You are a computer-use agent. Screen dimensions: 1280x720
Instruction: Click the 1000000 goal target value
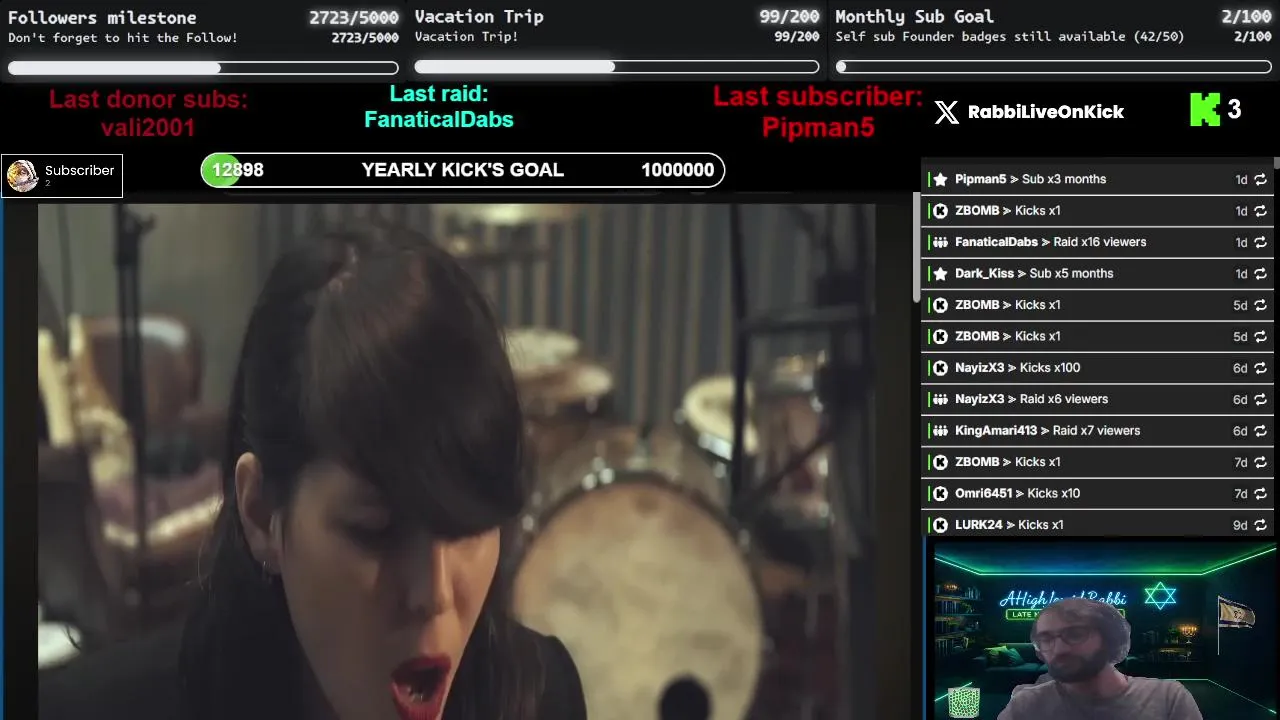678,170
